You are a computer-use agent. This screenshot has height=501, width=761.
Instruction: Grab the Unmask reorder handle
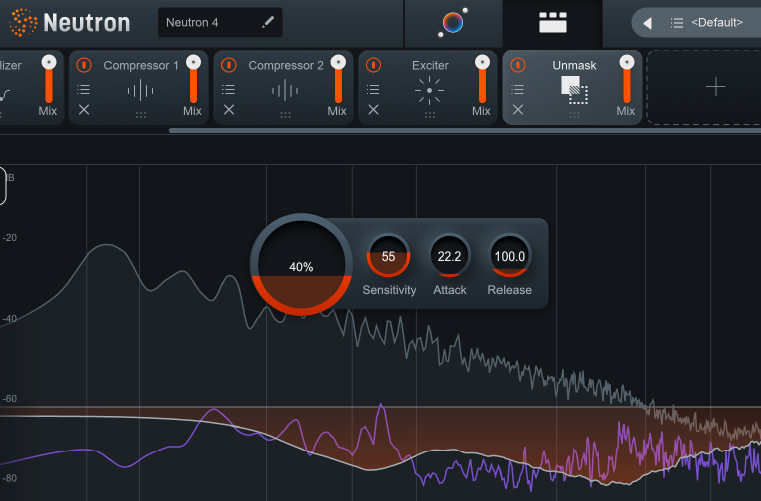(x=574, y=115)
